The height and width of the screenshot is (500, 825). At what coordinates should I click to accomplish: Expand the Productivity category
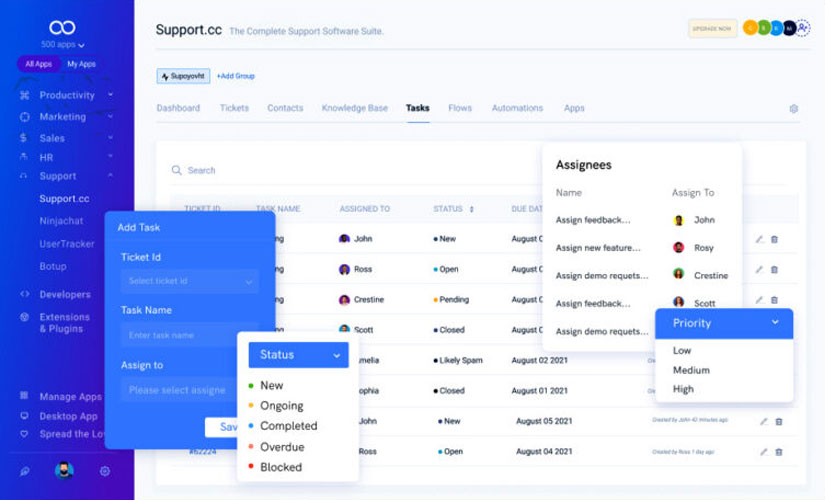(110, 94)
